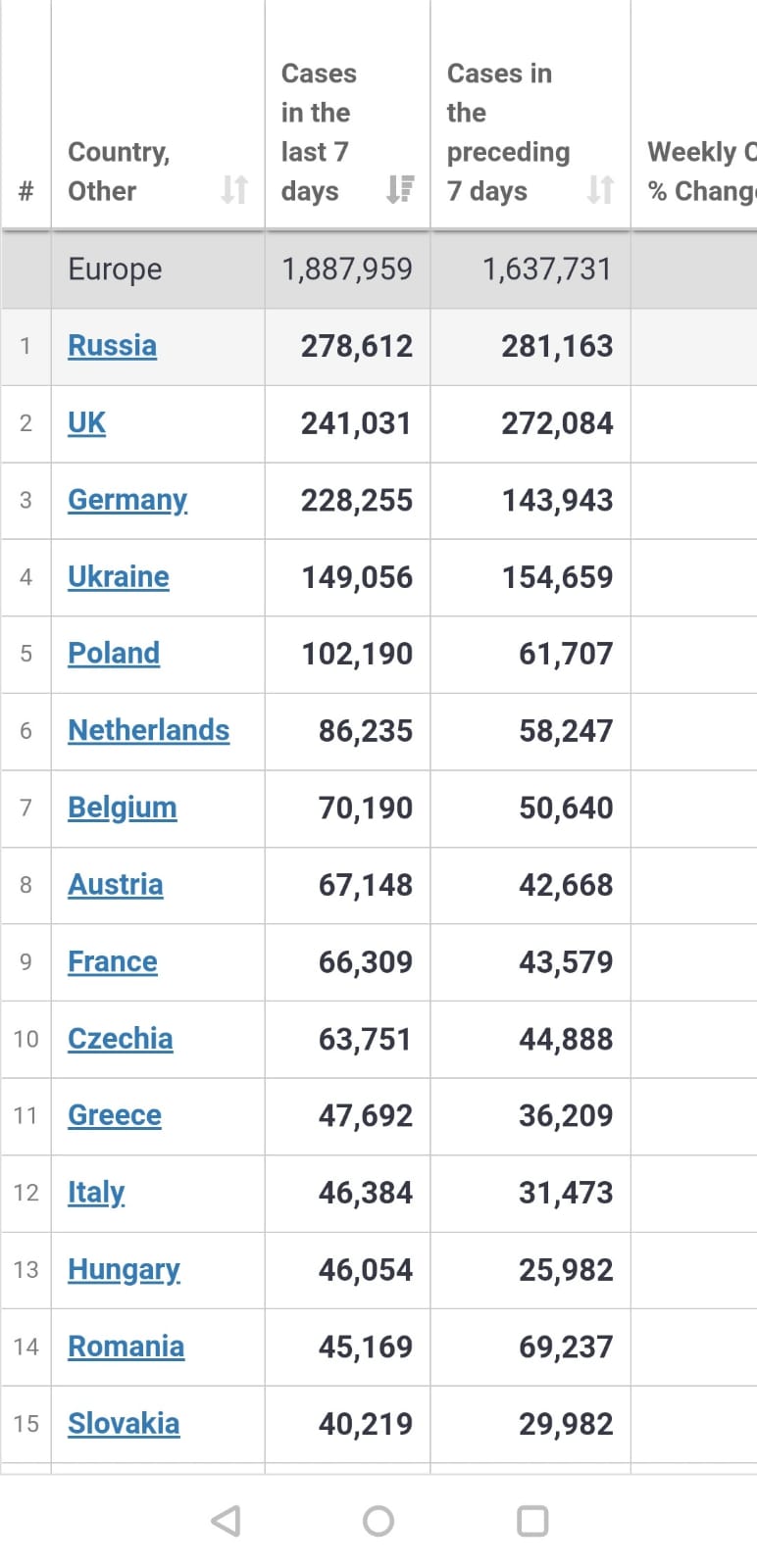This screenshot has height=1568, width=757.
Task: Open the Ukraine country link
Action: coord(118,577)
